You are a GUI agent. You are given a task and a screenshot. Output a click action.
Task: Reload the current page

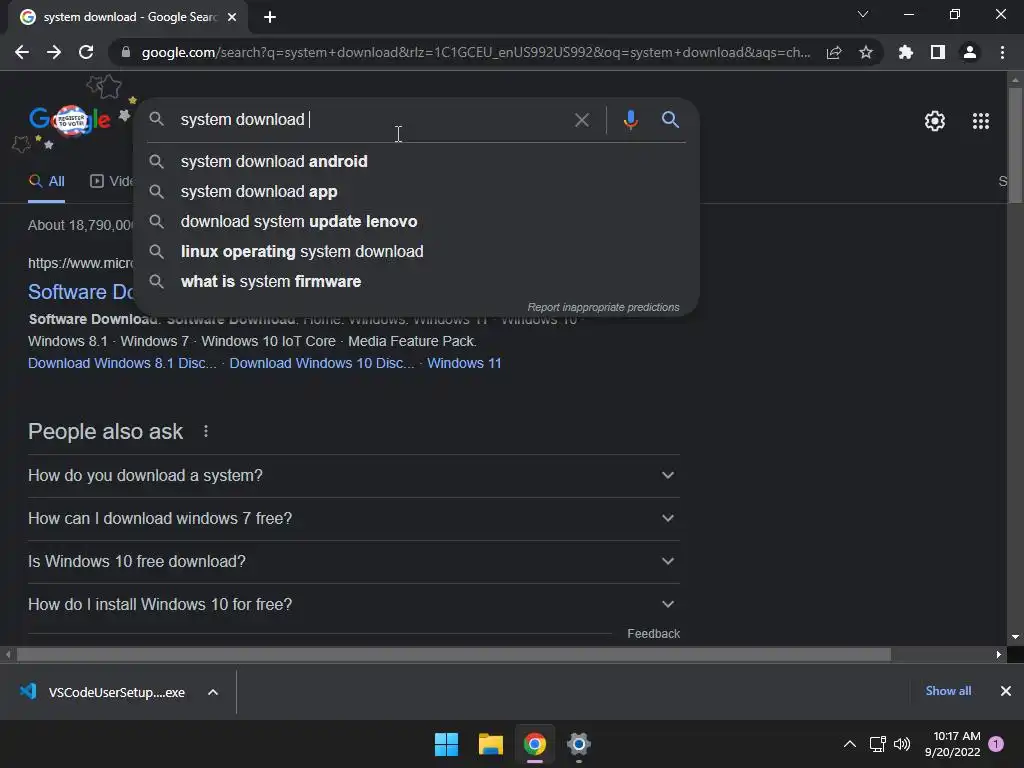(86, 52)
